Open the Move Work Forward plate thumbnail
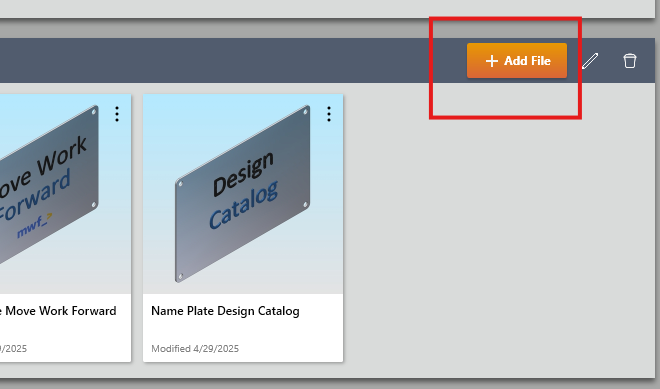The image size is (660, 389). (x=65, y=194)
